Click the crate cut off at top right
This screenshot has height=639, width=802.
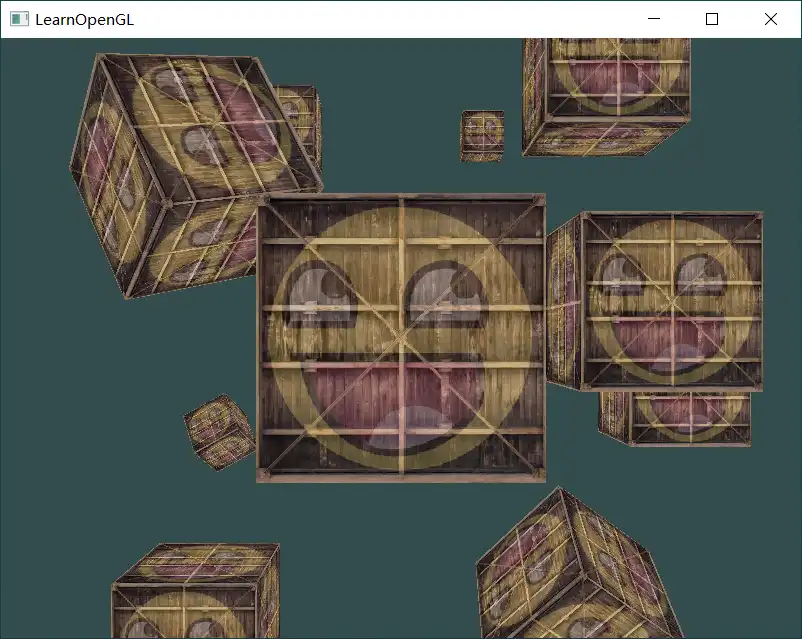click(605, 95)
